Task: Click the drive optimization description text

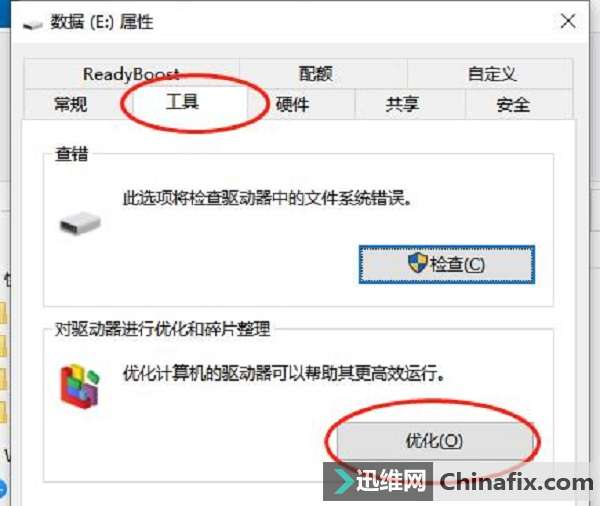Action: tap(284, 373)
